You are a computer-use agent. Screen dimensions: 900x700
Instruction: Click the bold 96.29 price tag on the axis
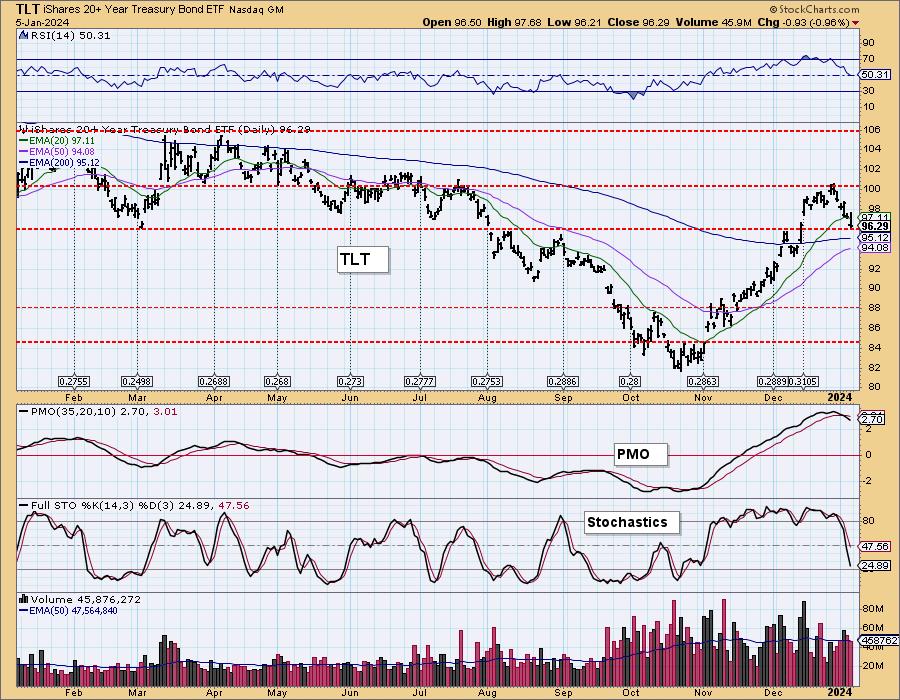[x=875, y=227]
